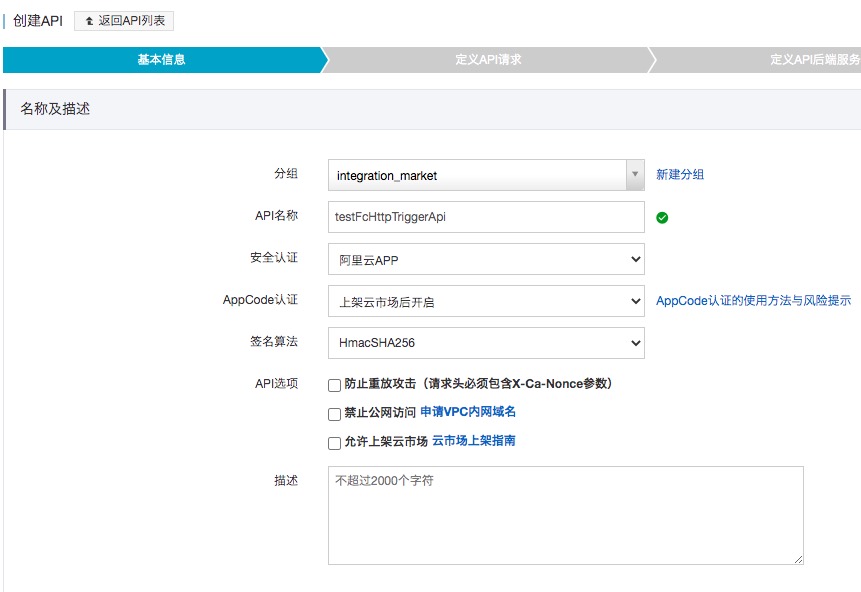Open the 新建分组 link

[680, 175]
